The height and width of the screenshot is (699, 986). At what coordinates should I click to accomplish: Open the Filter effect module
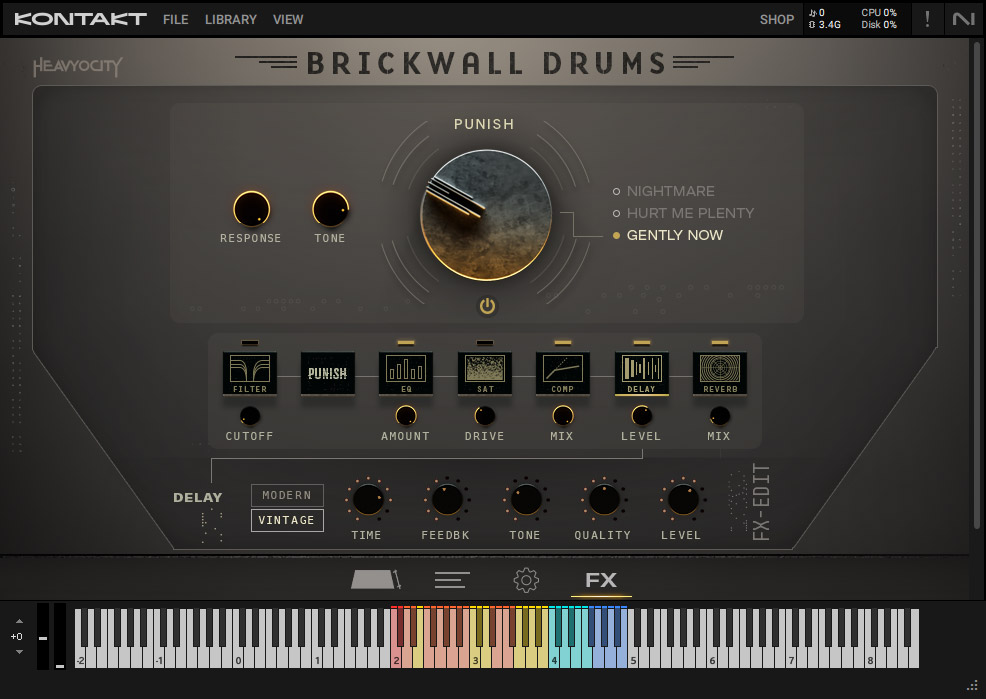click(250, 373)
